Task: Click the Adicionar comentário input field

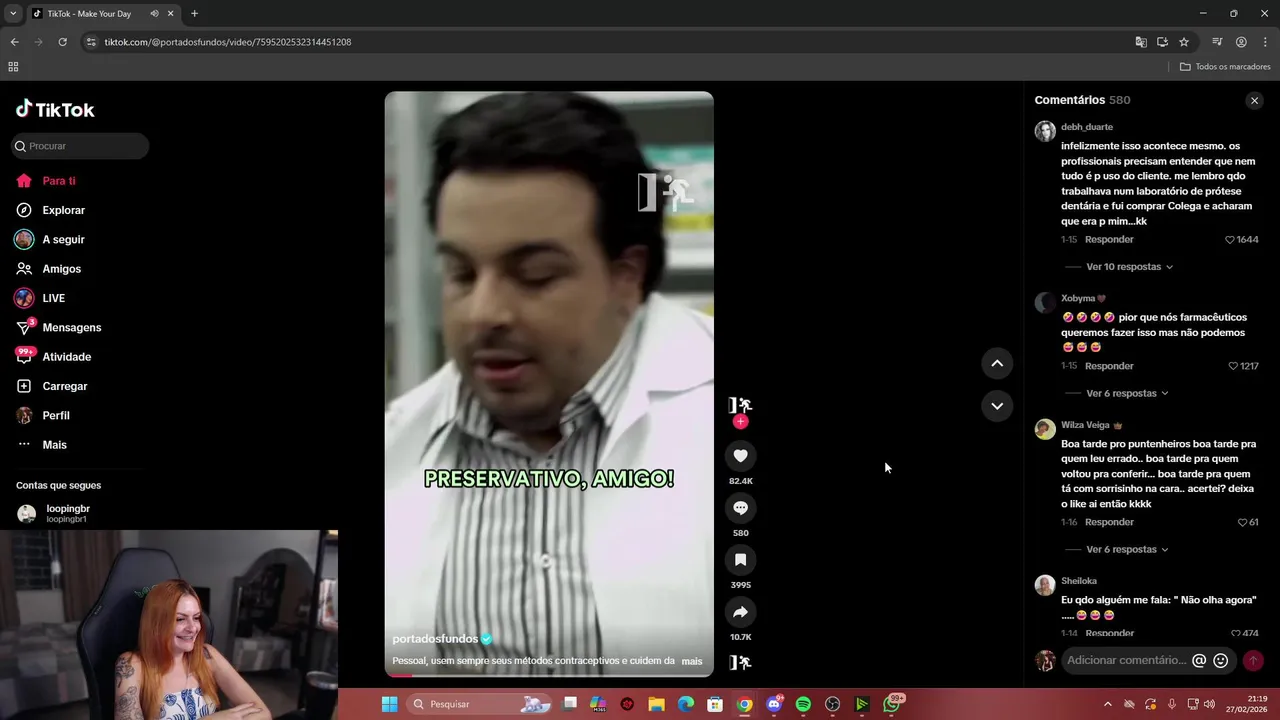Action: pos(1127,660)
